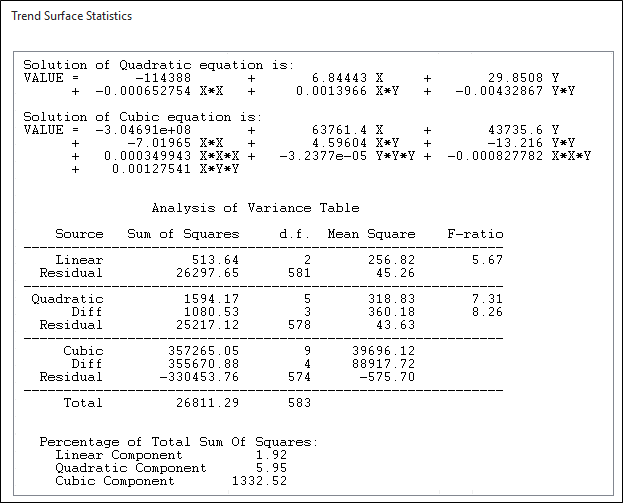Click the Source column header
The image size is (623, 503).
[x=79, y=234]
